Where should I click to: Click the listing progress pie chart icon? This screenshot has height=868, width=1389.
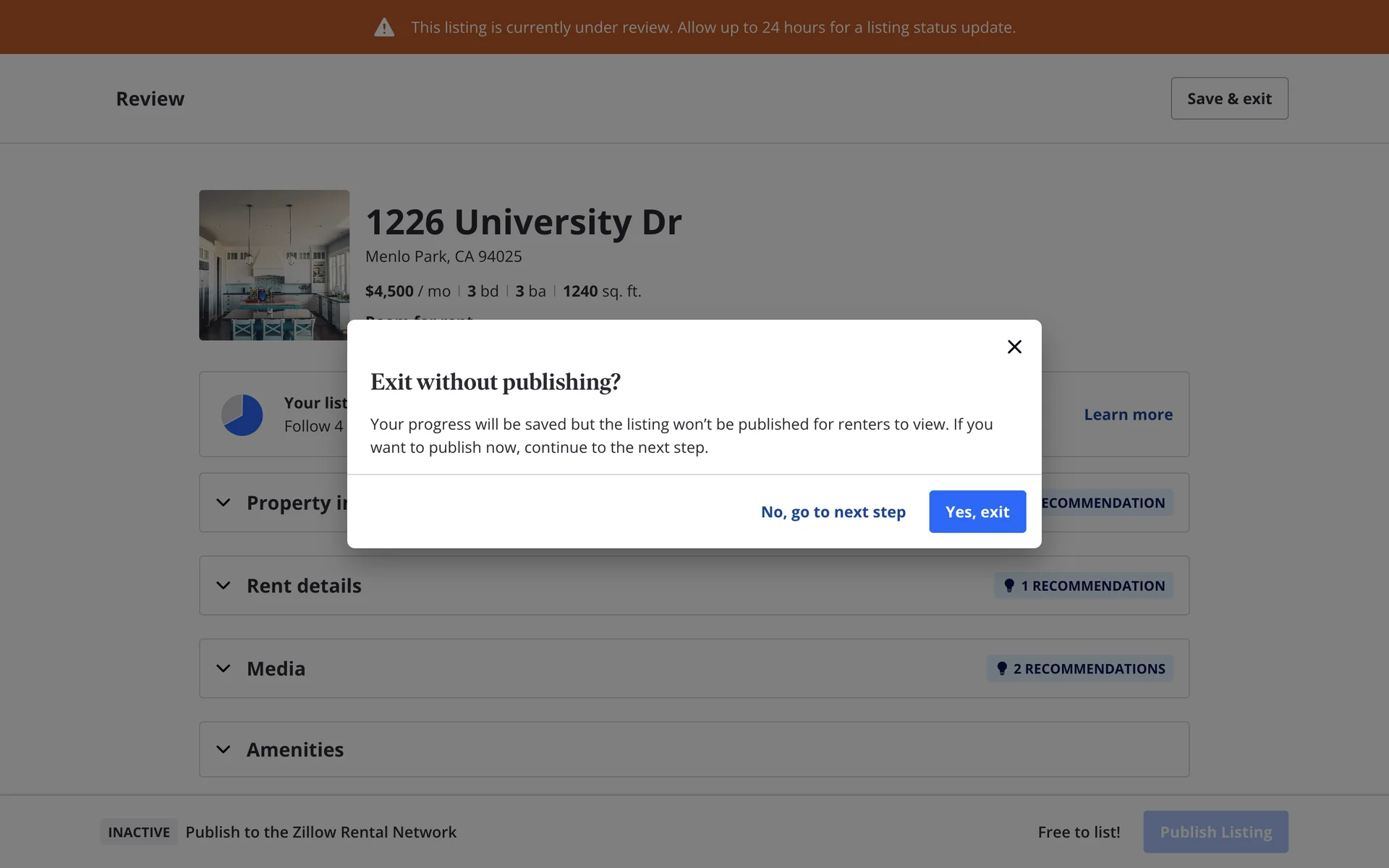tap(242, 414)
